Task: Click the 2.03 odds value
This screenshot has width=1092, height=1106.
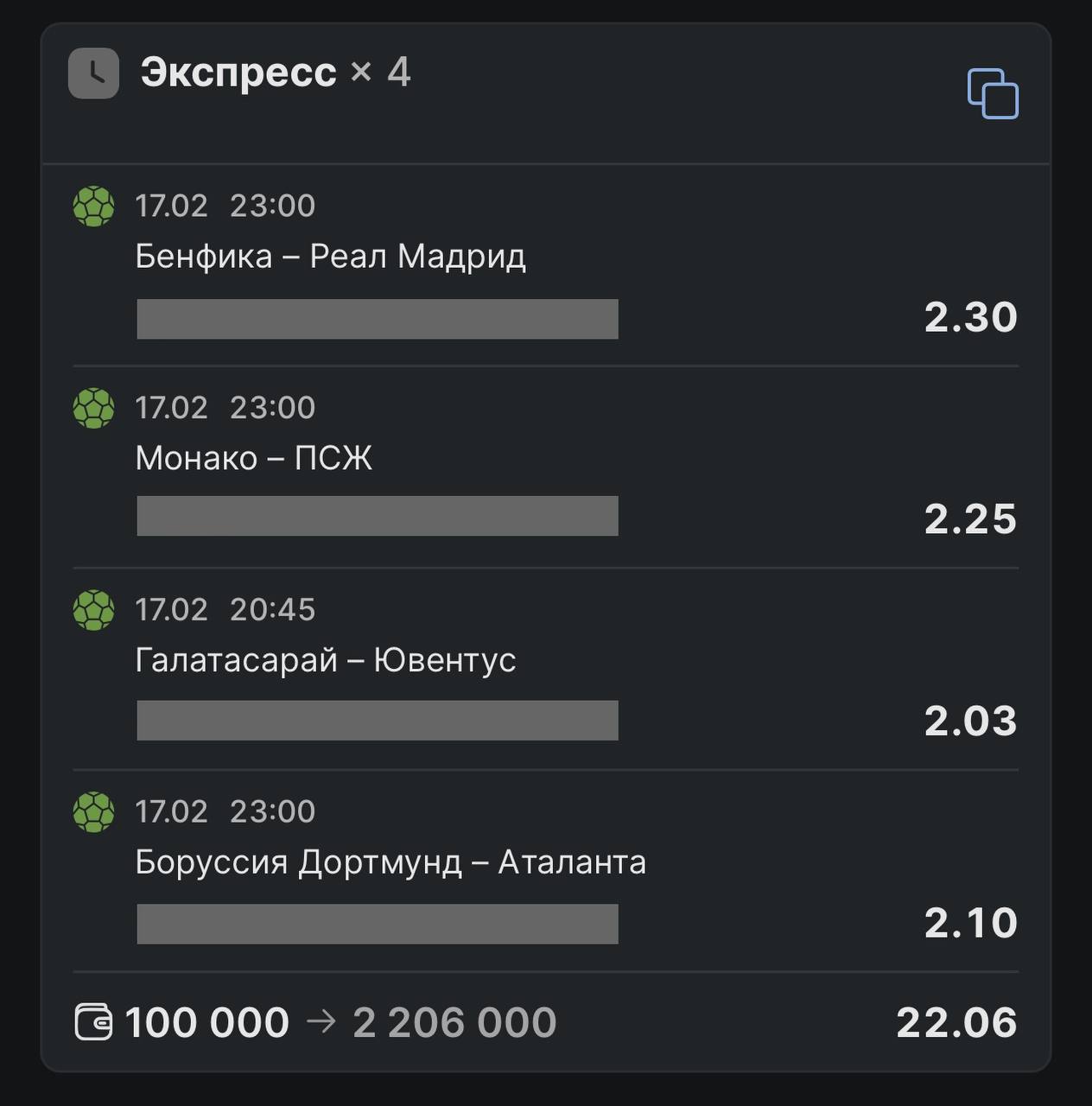Action: pos(970,721)
